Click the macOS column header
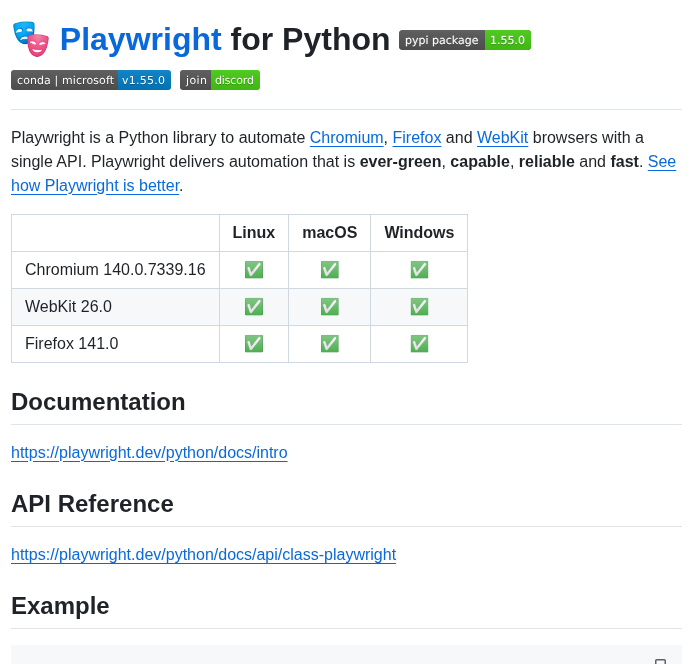This screenshot has height=664, width=692. click(330, 233)
